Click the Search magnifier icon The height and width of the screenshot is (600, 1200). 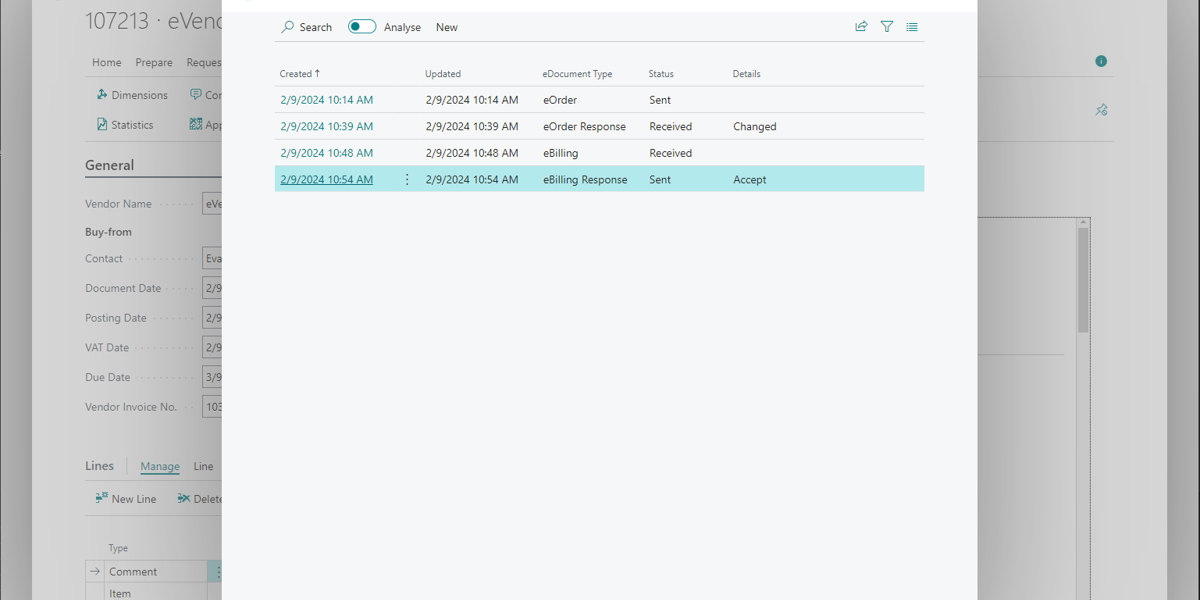coord(288,27)
